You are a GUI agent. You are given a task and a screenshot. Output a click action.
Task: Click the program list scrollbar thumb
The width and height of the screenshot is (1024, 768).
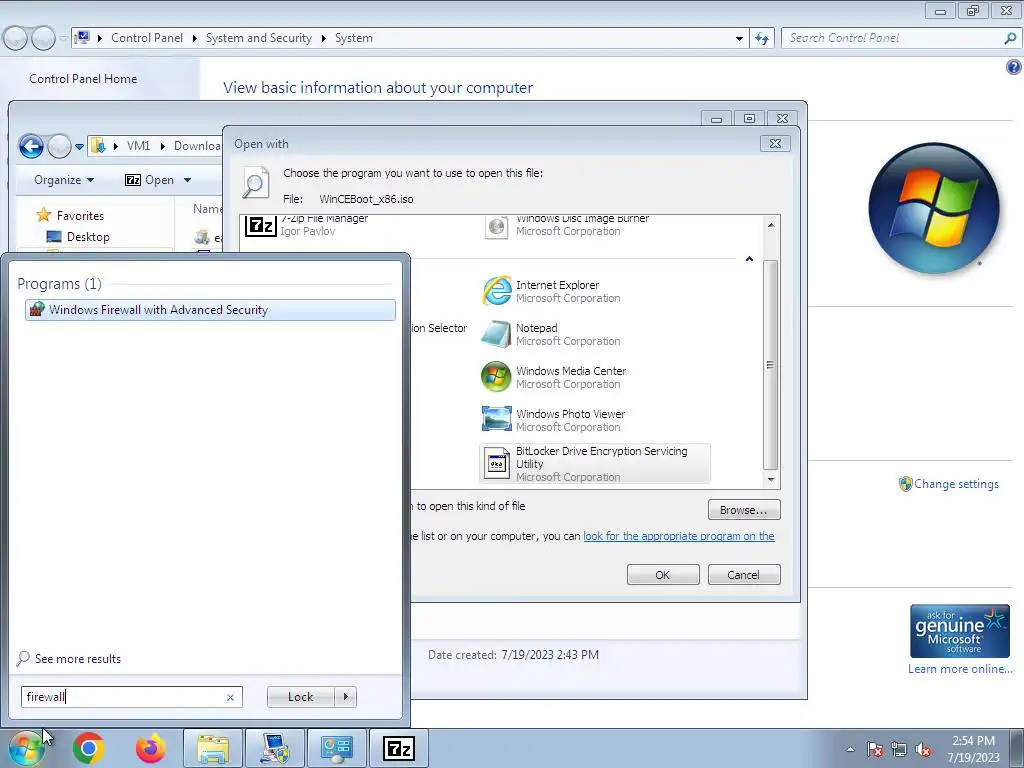click(771, 364)
